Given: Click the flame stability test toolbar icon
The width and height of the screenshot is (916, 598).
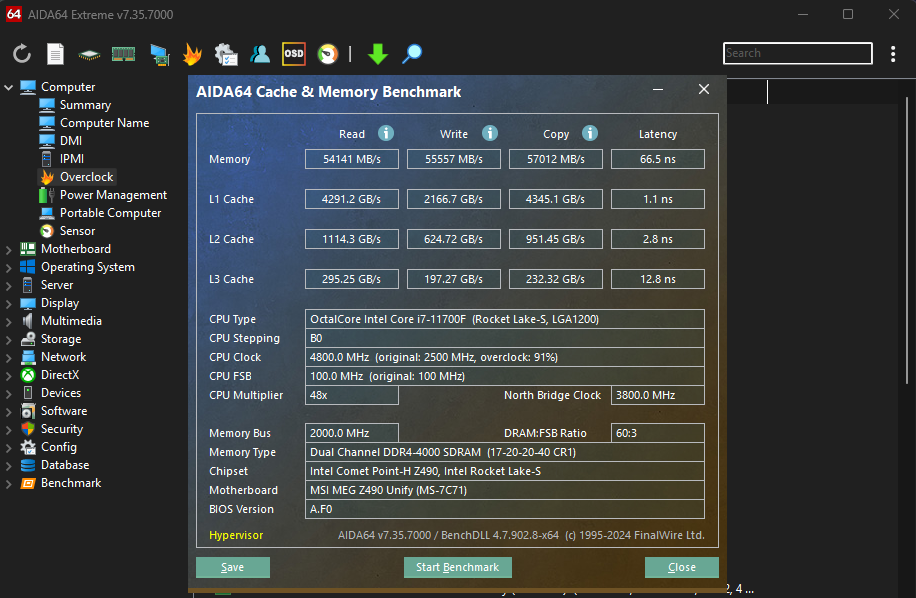Looking at the screenshot, I should 192,54.
